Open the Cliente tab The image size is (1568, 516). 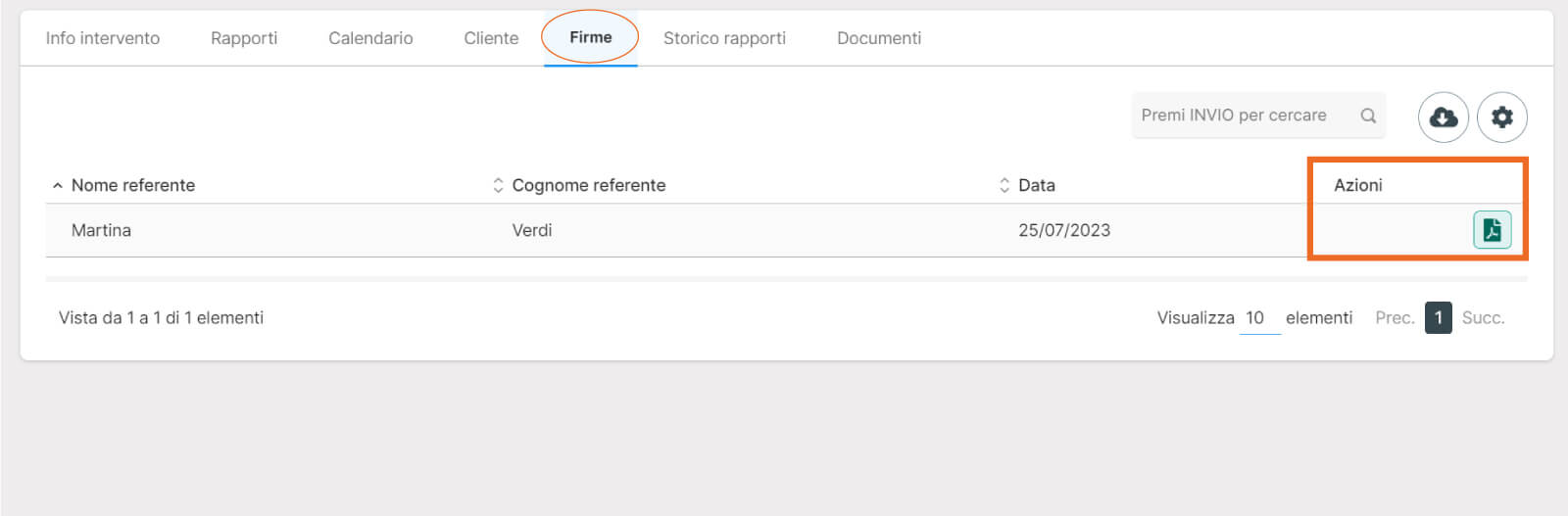[x=491, y=38]
